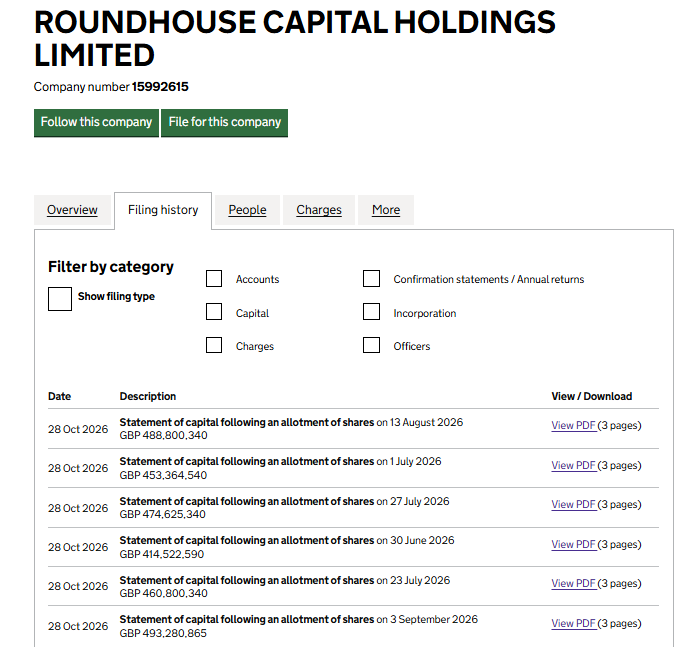This screenshot has width=692, height=647.
Task: Select the Filing history tab
Action: (163, 210)
